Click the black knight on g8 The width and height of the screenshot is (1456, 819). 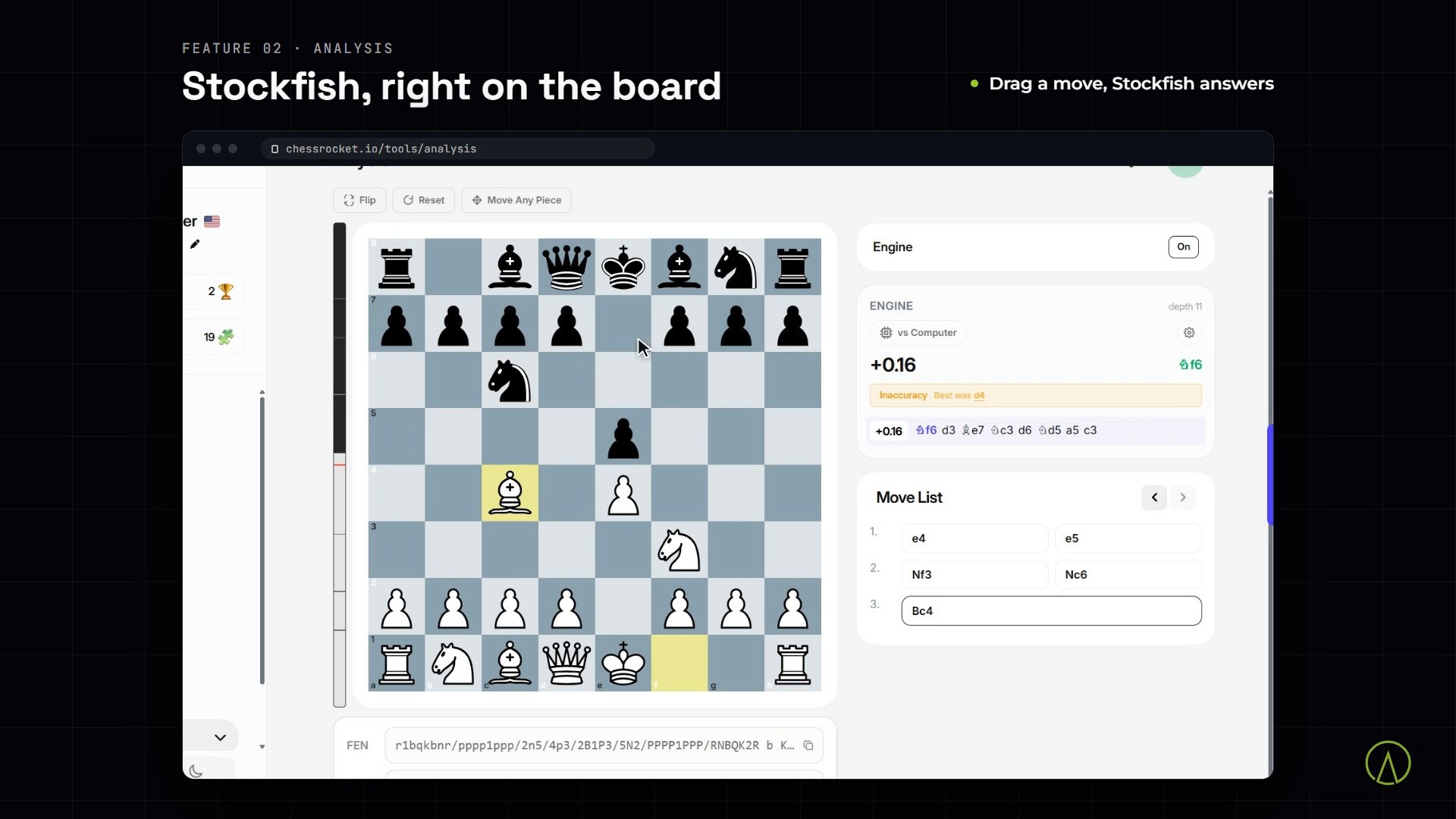click(x=736, y=267)
